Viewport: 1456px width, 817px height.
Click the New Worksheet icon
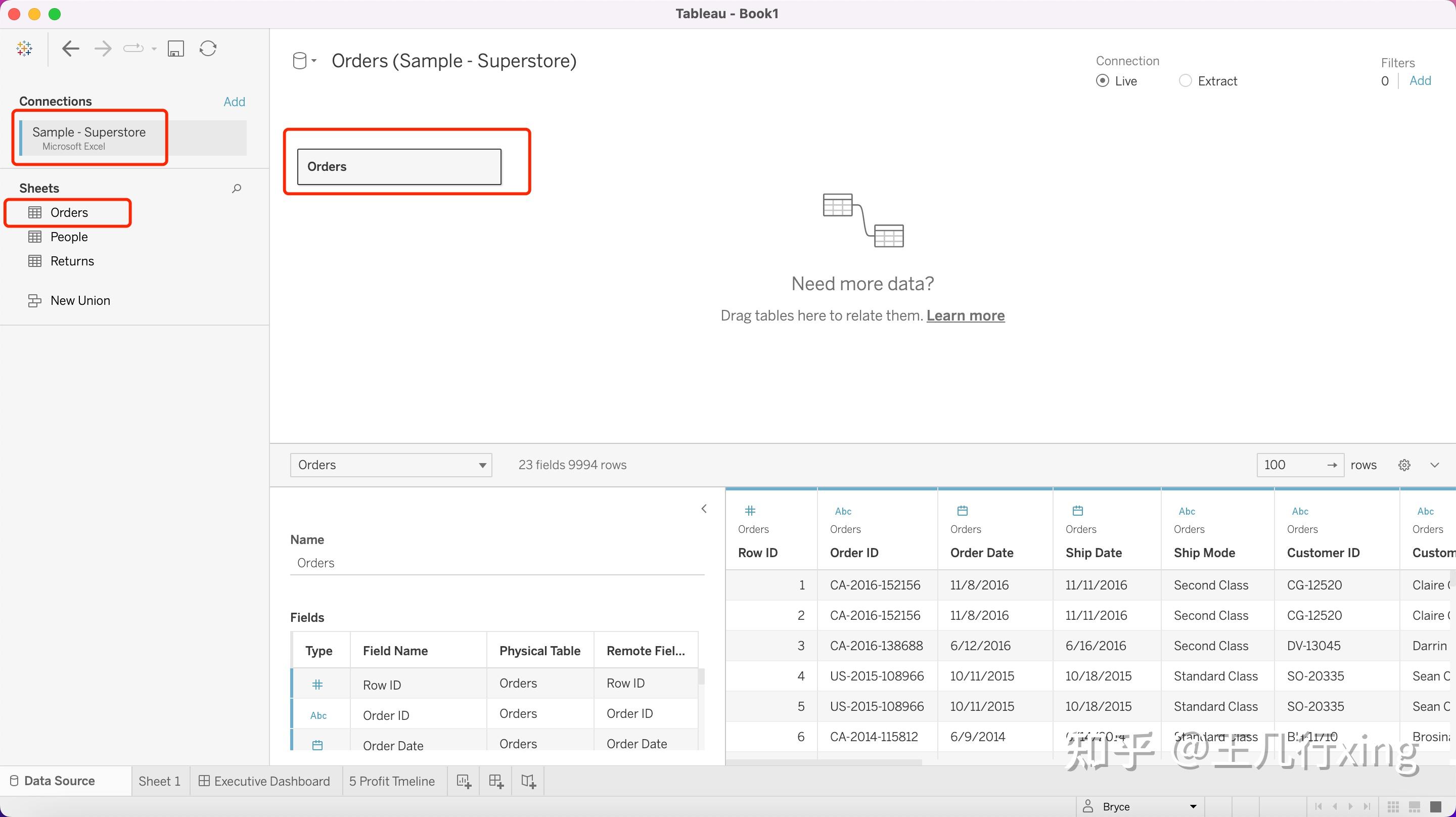pos(464,782)
